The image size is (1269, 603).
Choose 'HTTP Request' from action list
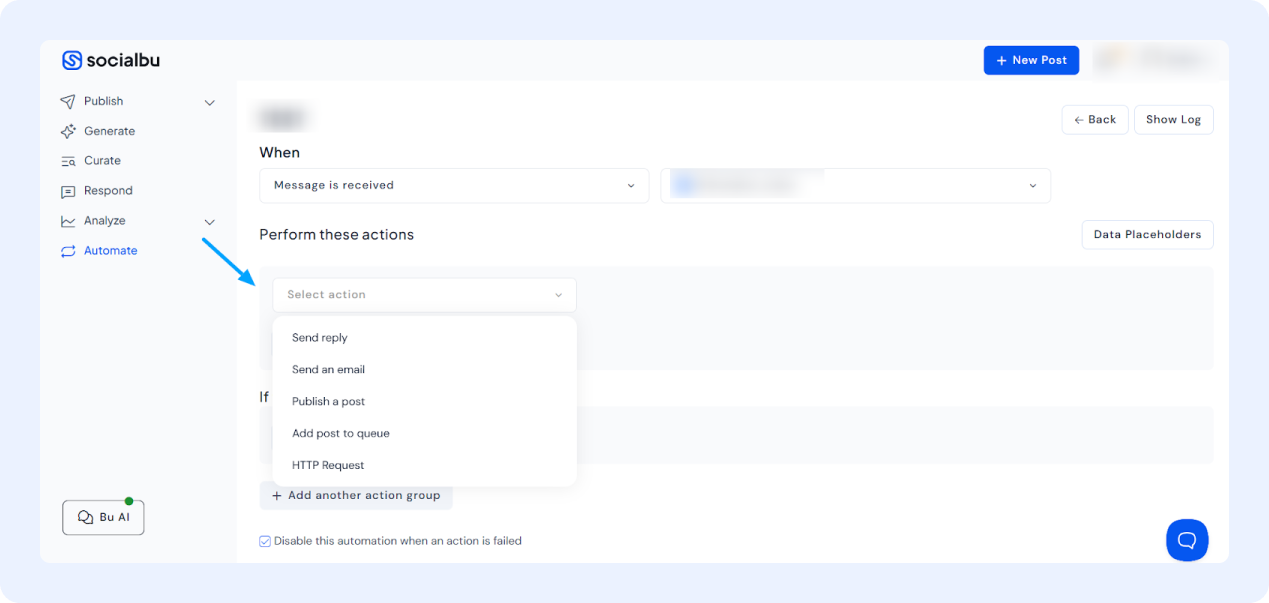coord(328,465)
